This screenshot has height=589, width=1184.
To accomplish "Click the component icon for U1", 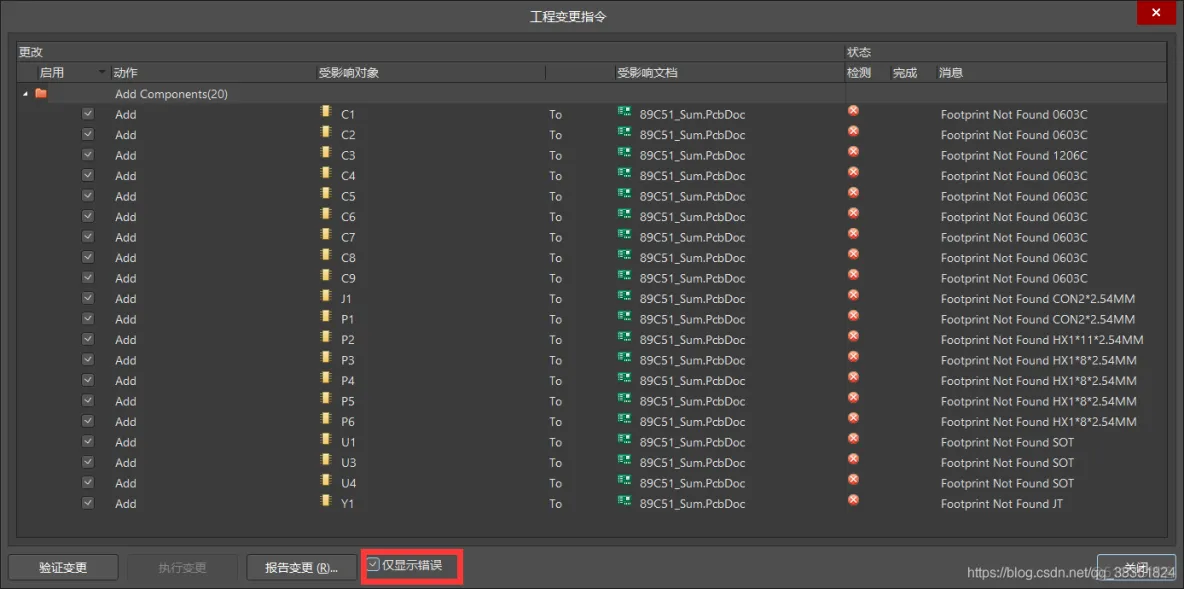I will 326,439.
